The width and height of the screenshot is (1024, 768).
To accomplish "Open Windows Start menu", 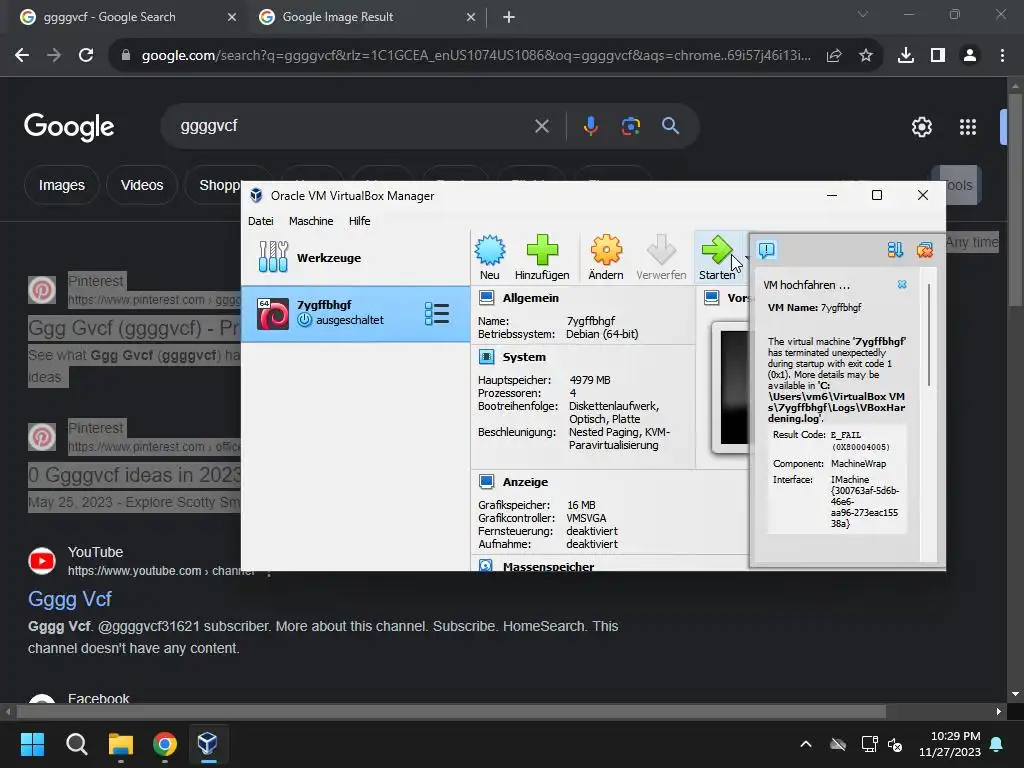I will pyautogui.click(x=32, y=744).
